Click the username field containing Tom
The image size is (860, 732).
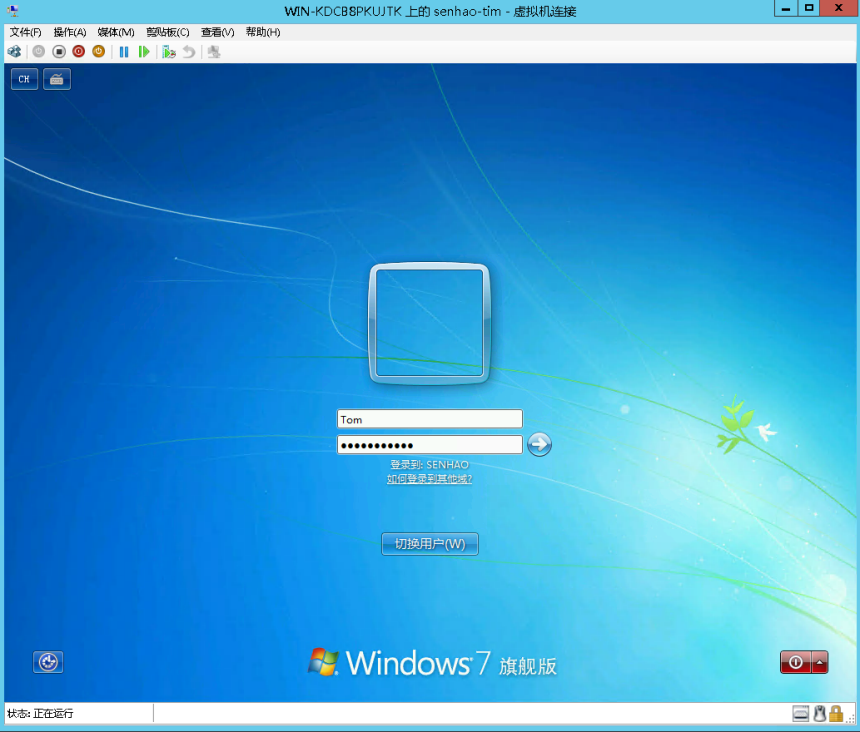click(x=429, y=419)
